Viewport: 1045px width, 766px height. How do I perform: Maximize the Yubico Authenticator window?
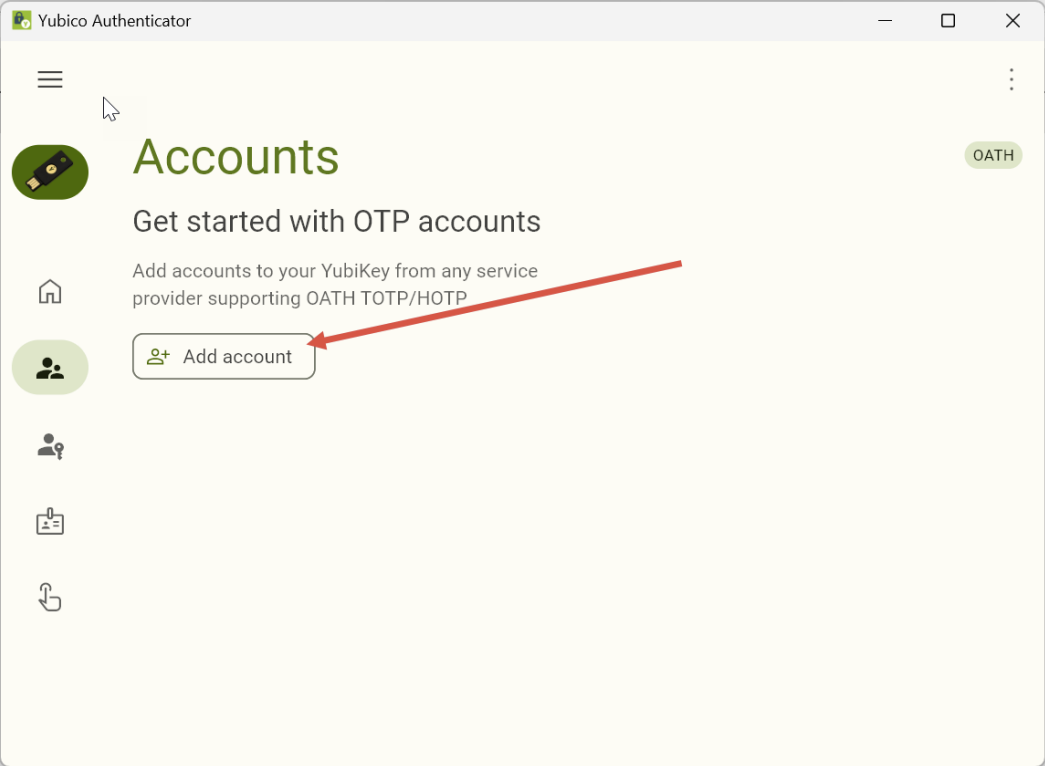coord(948,21)
